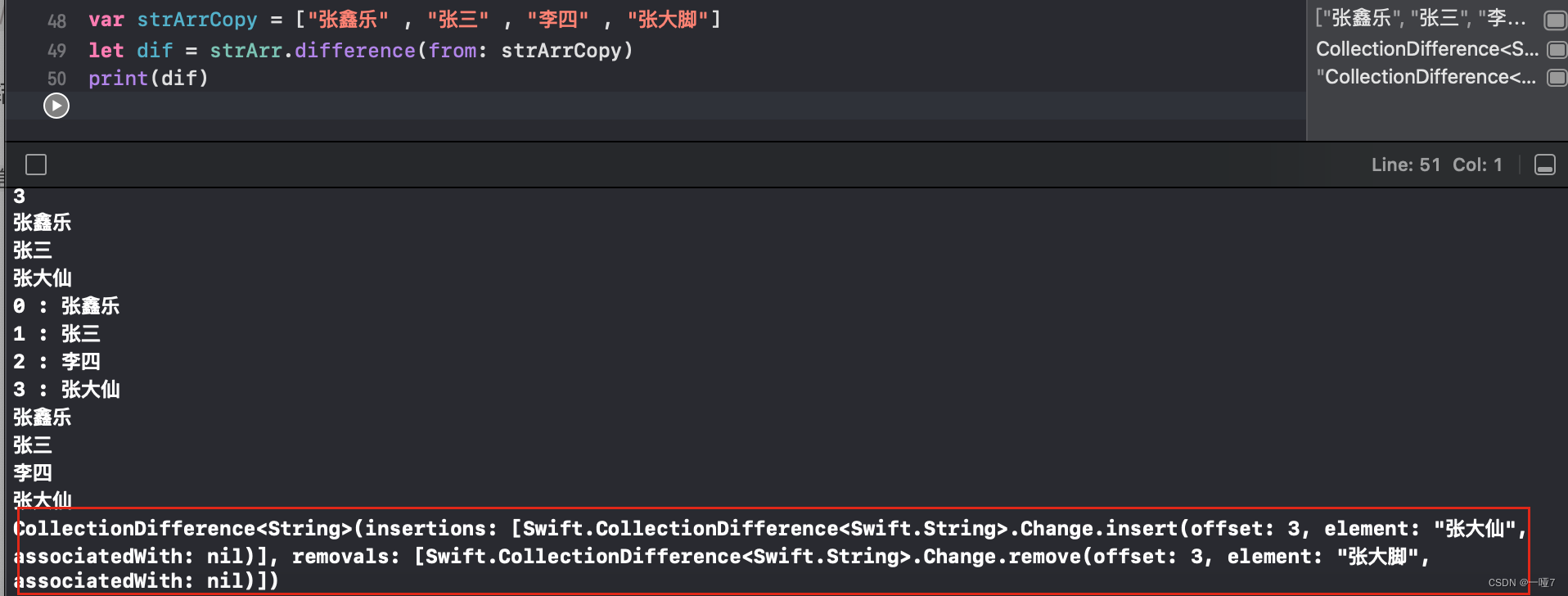Click the console line showing 张大仙
The height and width of the screenshot is (596, 1568).
pyautogui.click(x=42, y=278)
